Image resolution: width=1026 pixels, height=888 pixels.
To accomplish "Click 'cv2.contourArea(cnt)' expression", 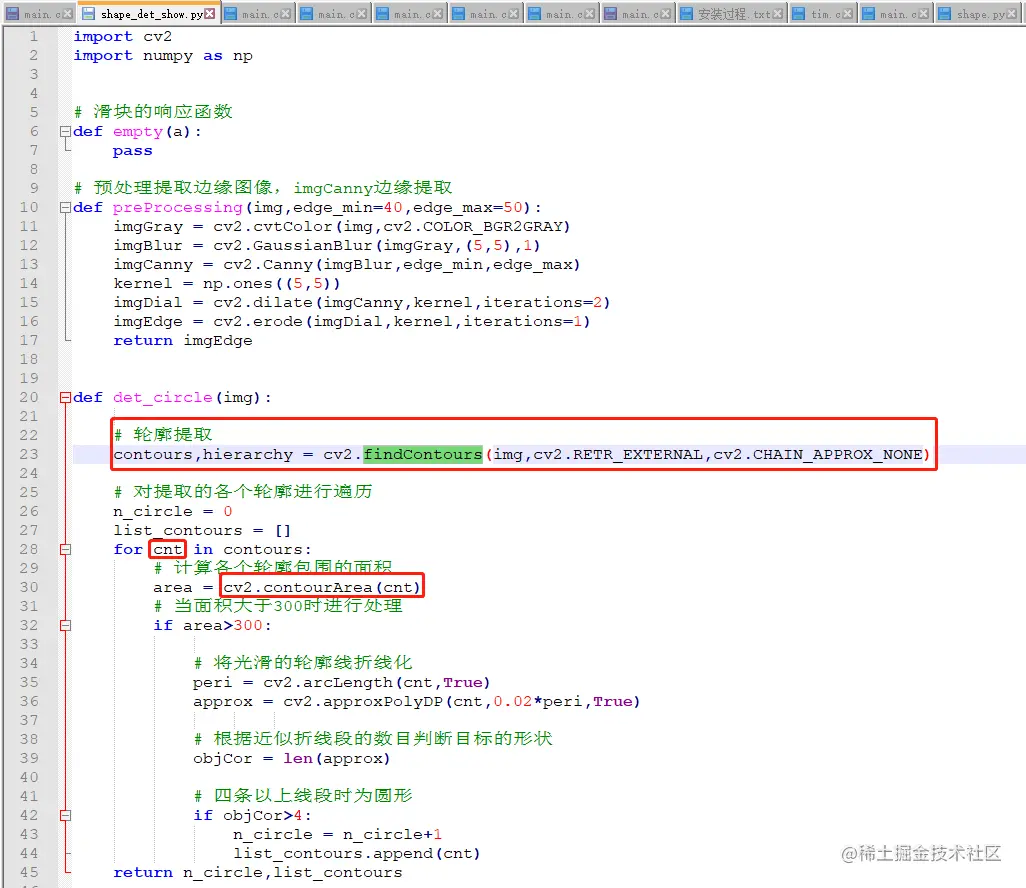I will click(322, 587).
